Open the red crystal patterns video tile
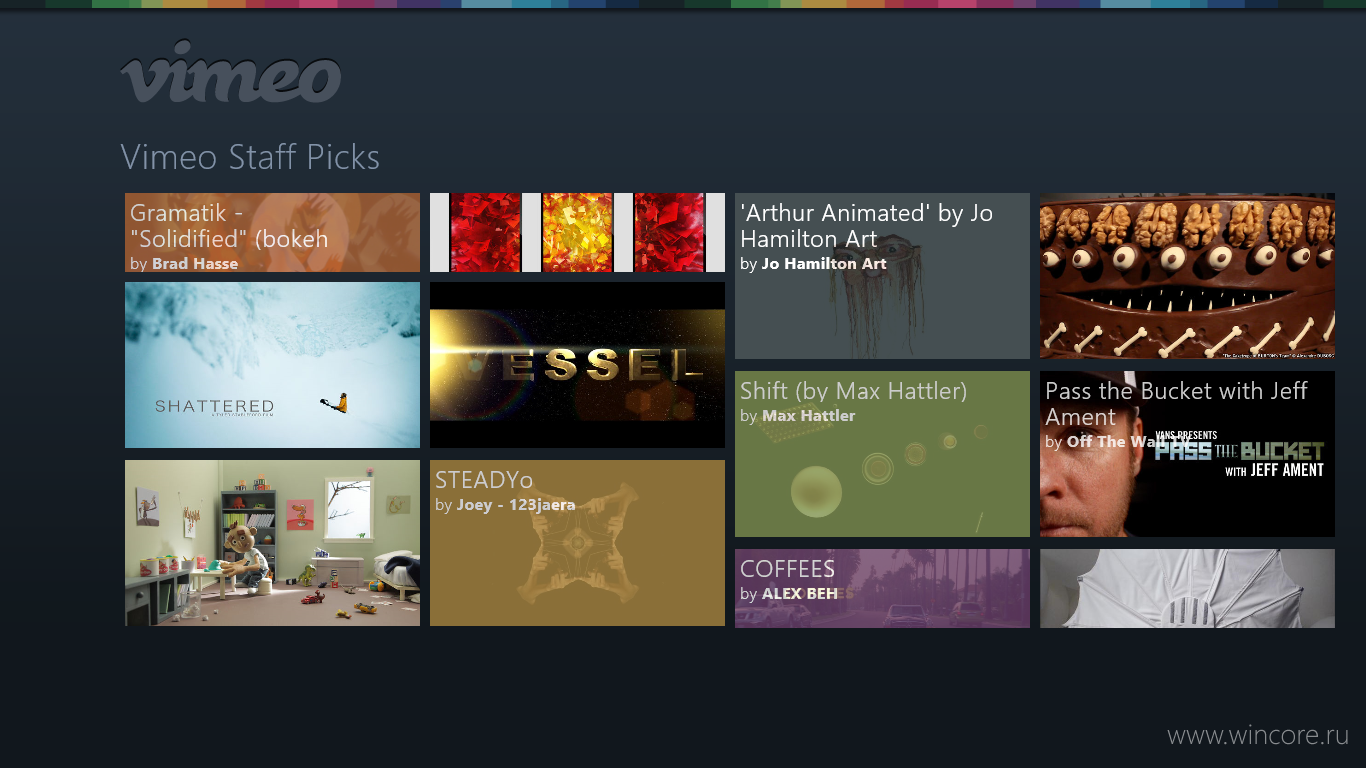Screen dimensions: 1366x768 click(577, 232)
